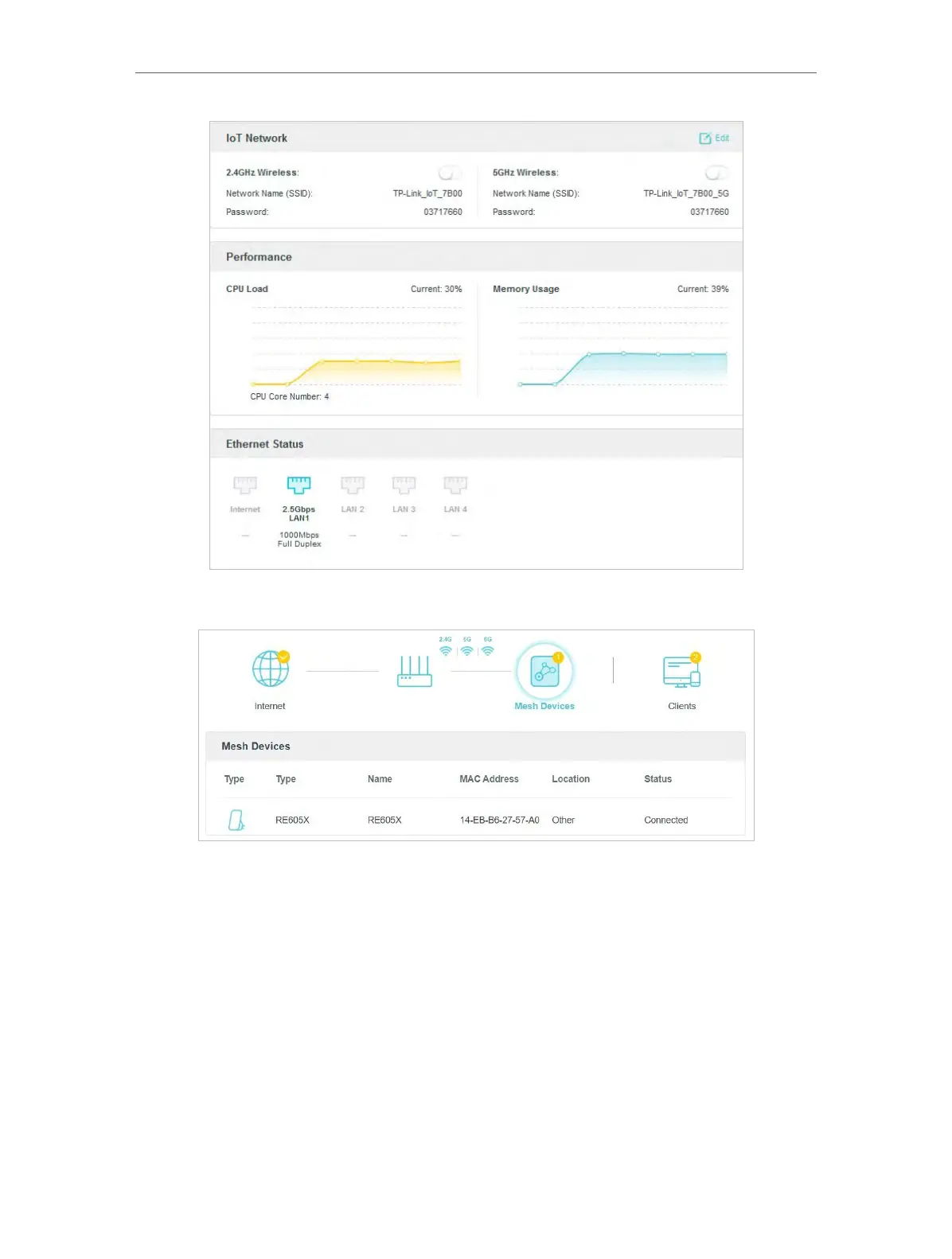Select the LAN 4 port icon

455,485
